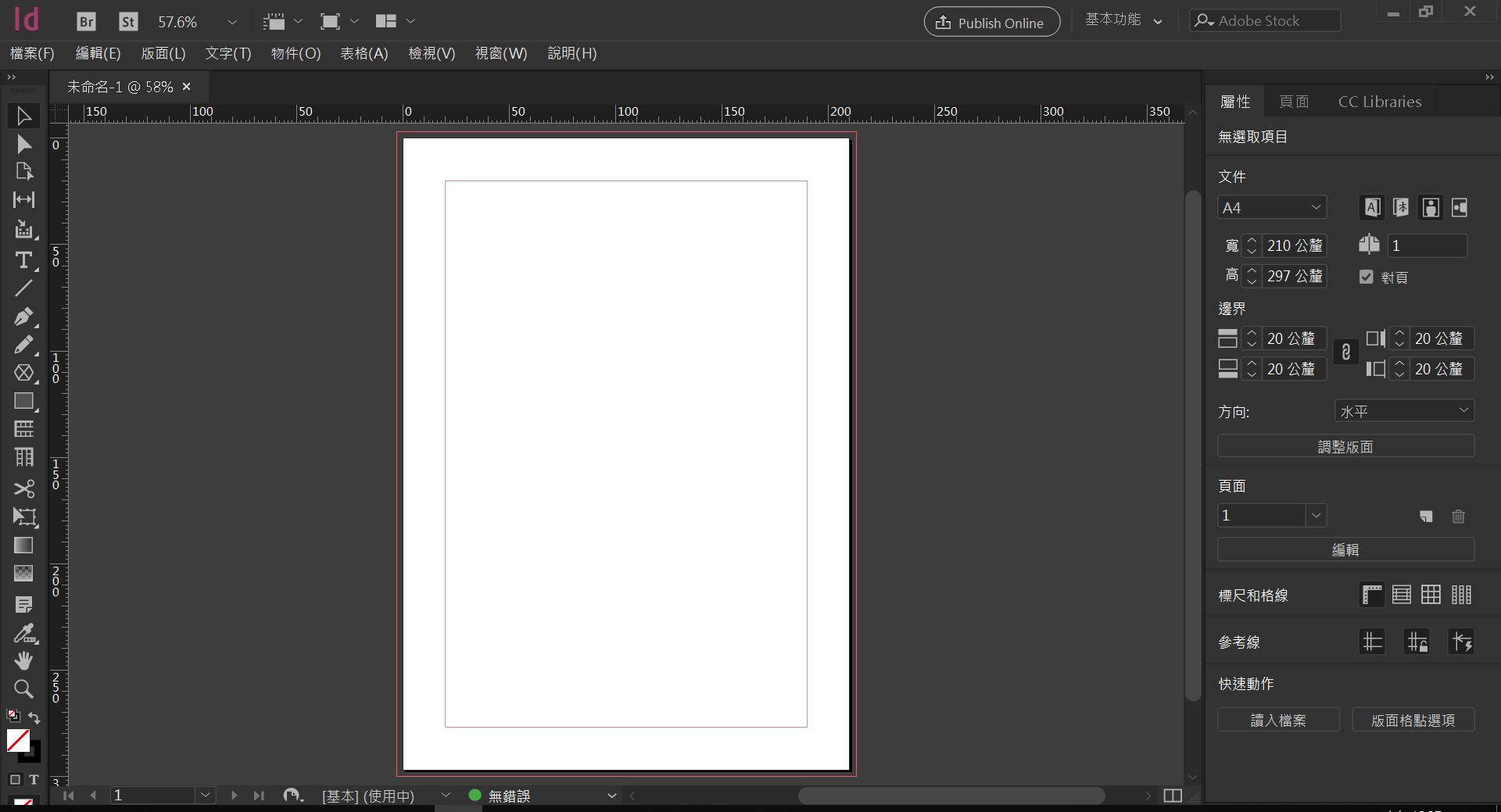Open the 水平 direction dropdown

(1404, 411)
